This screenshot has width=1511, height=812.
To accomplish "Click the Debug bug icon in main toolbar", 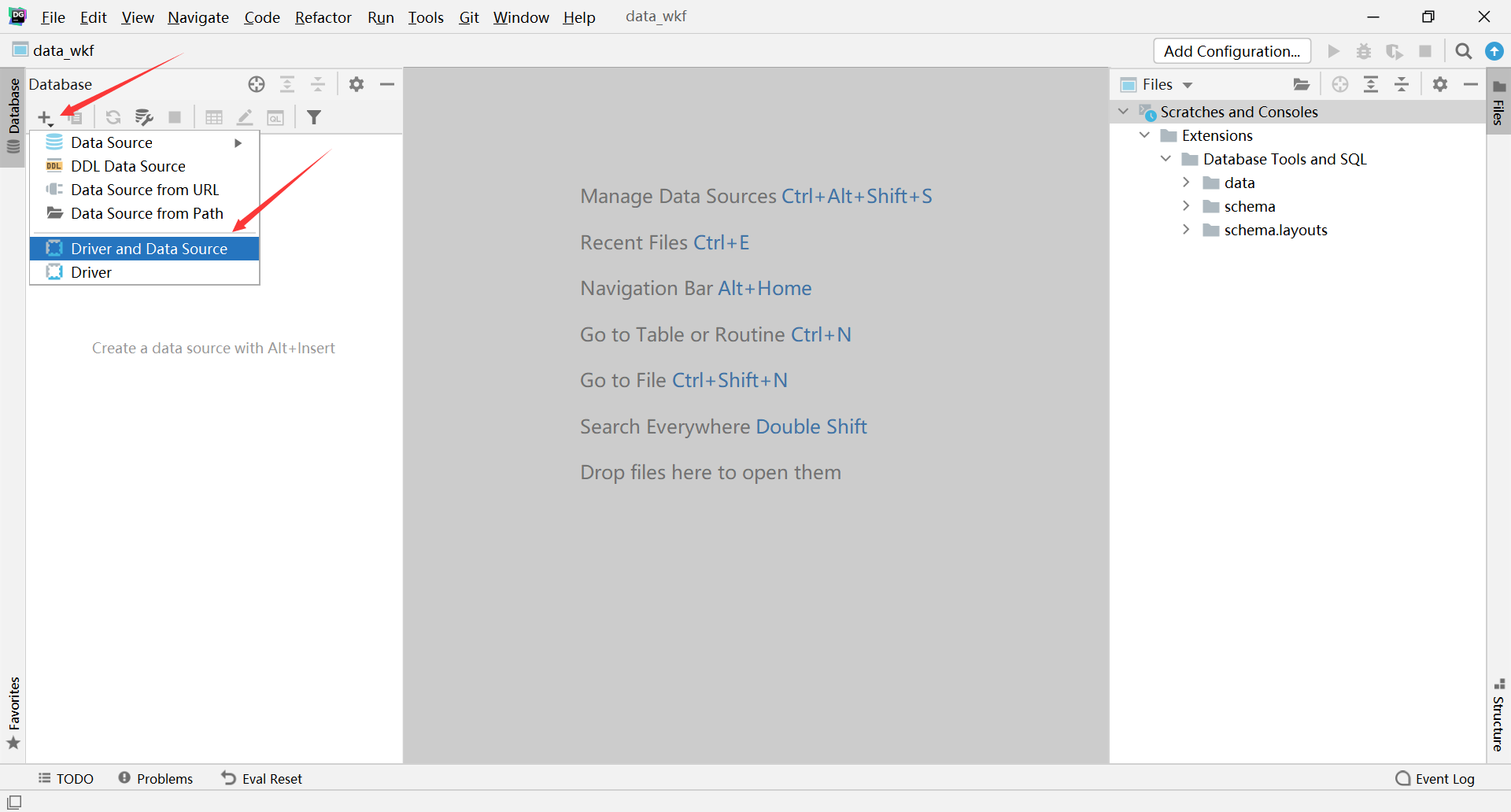I will point(1364,51).
